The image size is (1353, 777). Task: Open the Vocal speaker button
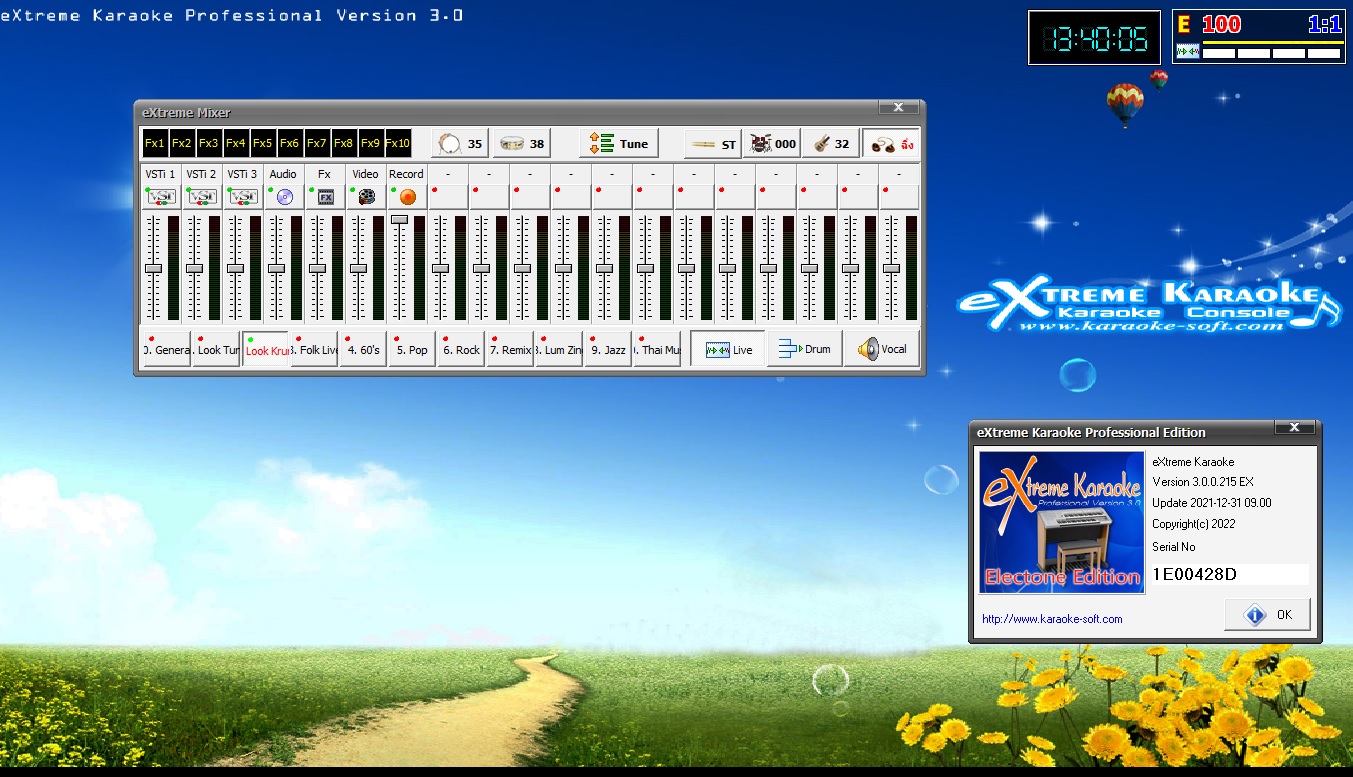coord(881,349)
